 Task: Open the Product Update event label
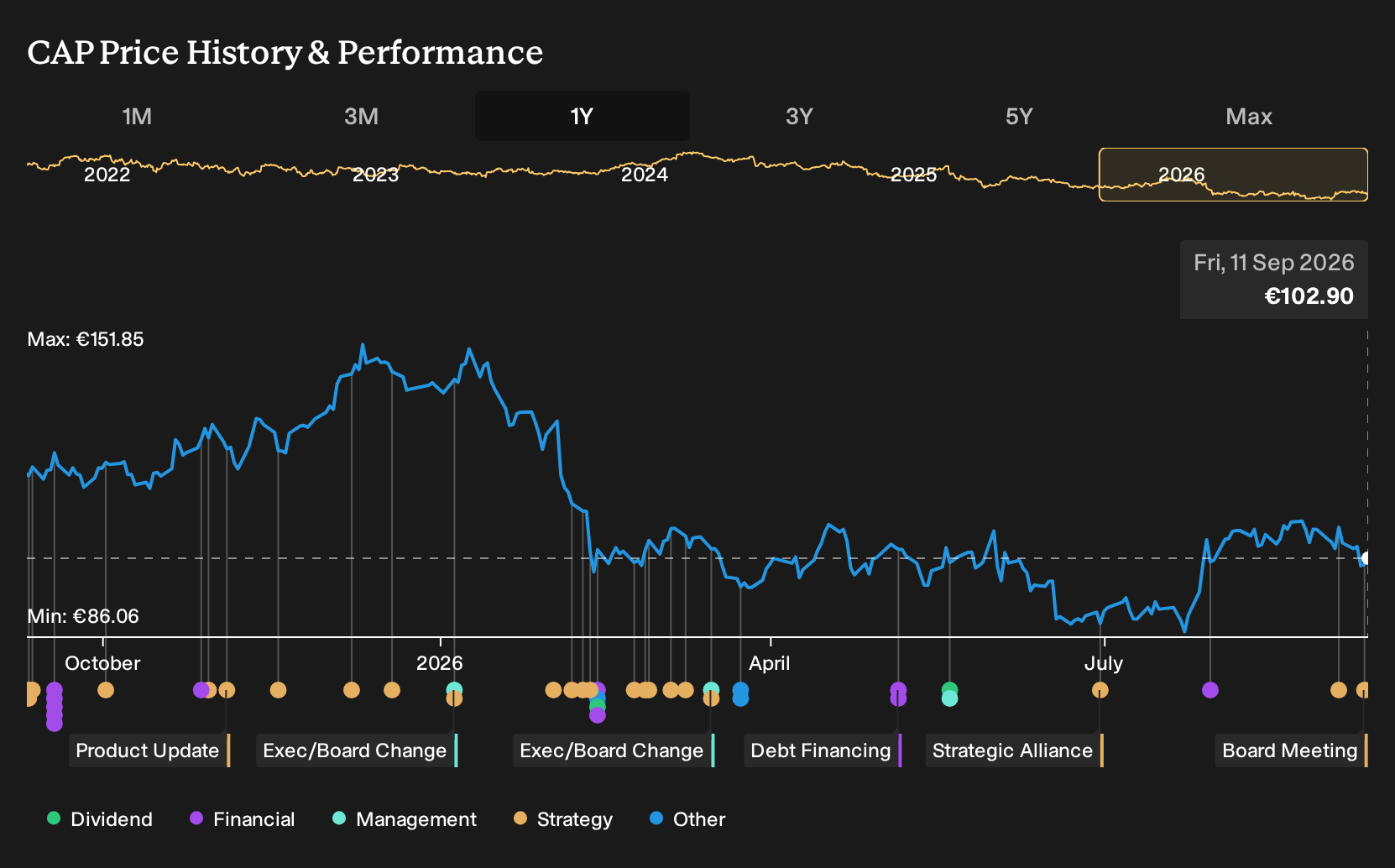point(149,750)
